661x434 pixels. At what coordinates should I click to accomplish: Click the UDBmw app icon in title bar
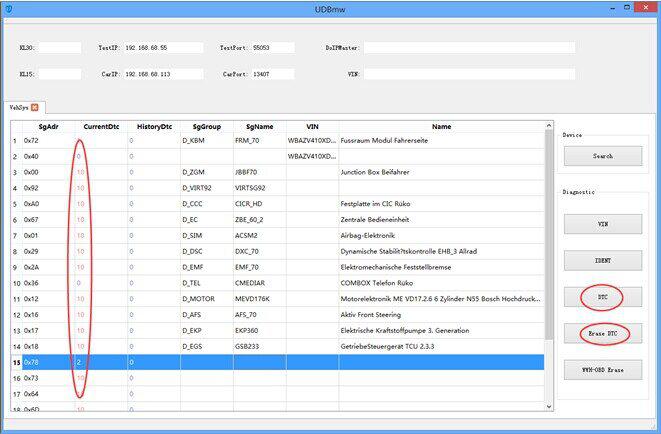click(7, 8)
